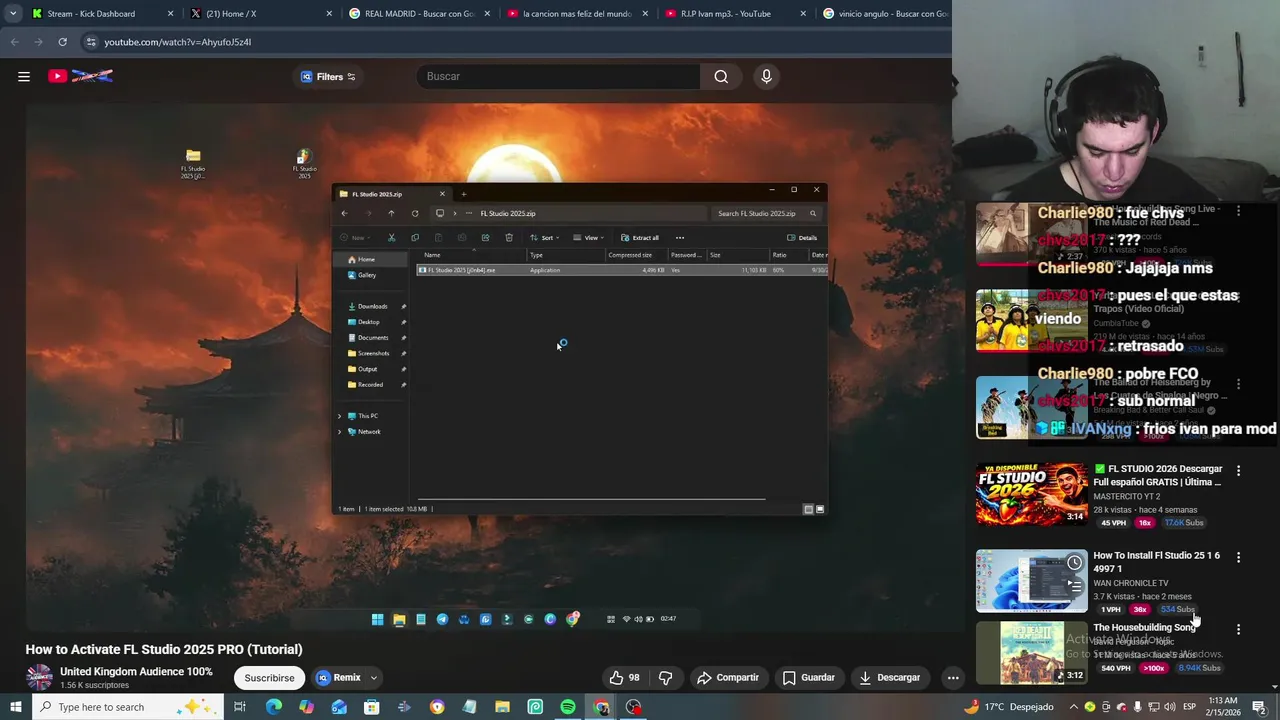Switch to details list view in video's explorer
Viewport: 1280px width, 720px height.
click(809, 509)
